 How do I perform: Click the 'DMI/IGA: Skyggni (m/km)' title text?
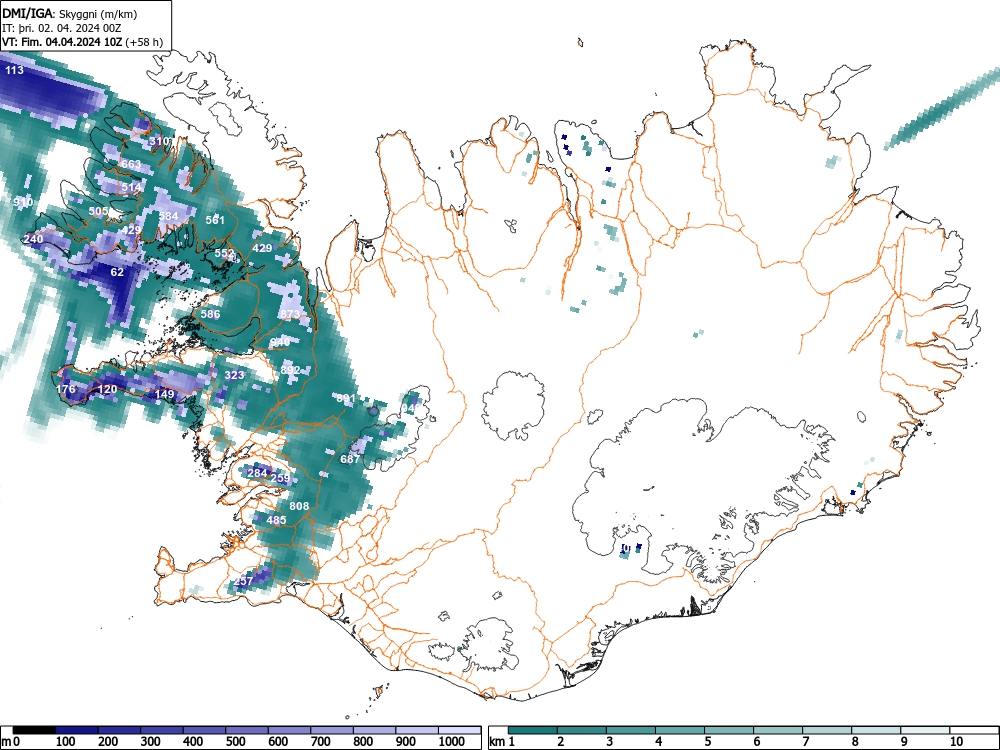(x=70, y=13)
